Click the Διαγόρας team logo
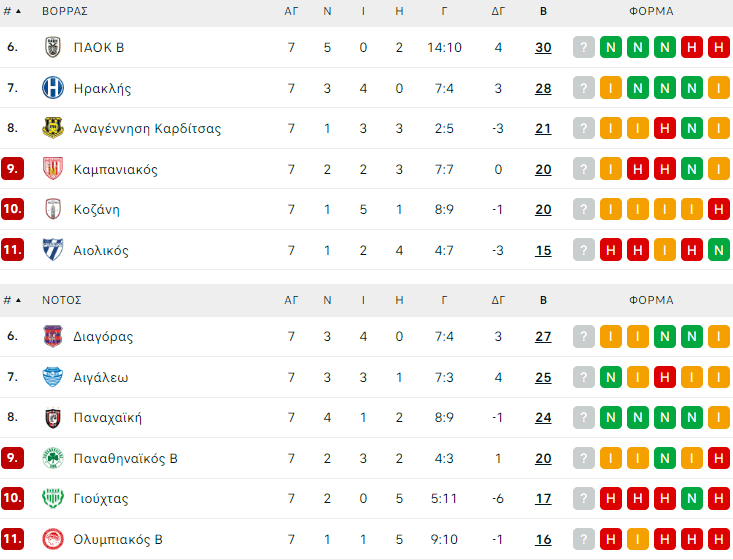Viewport: 733px width, 560px height. tap(53, 337)
